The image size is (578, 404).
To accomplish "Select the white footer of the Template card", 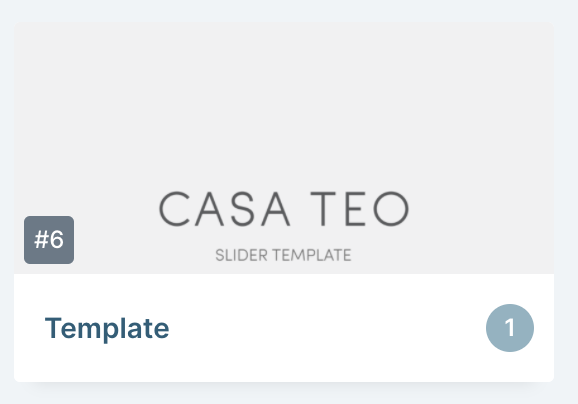I will point(284,328).
